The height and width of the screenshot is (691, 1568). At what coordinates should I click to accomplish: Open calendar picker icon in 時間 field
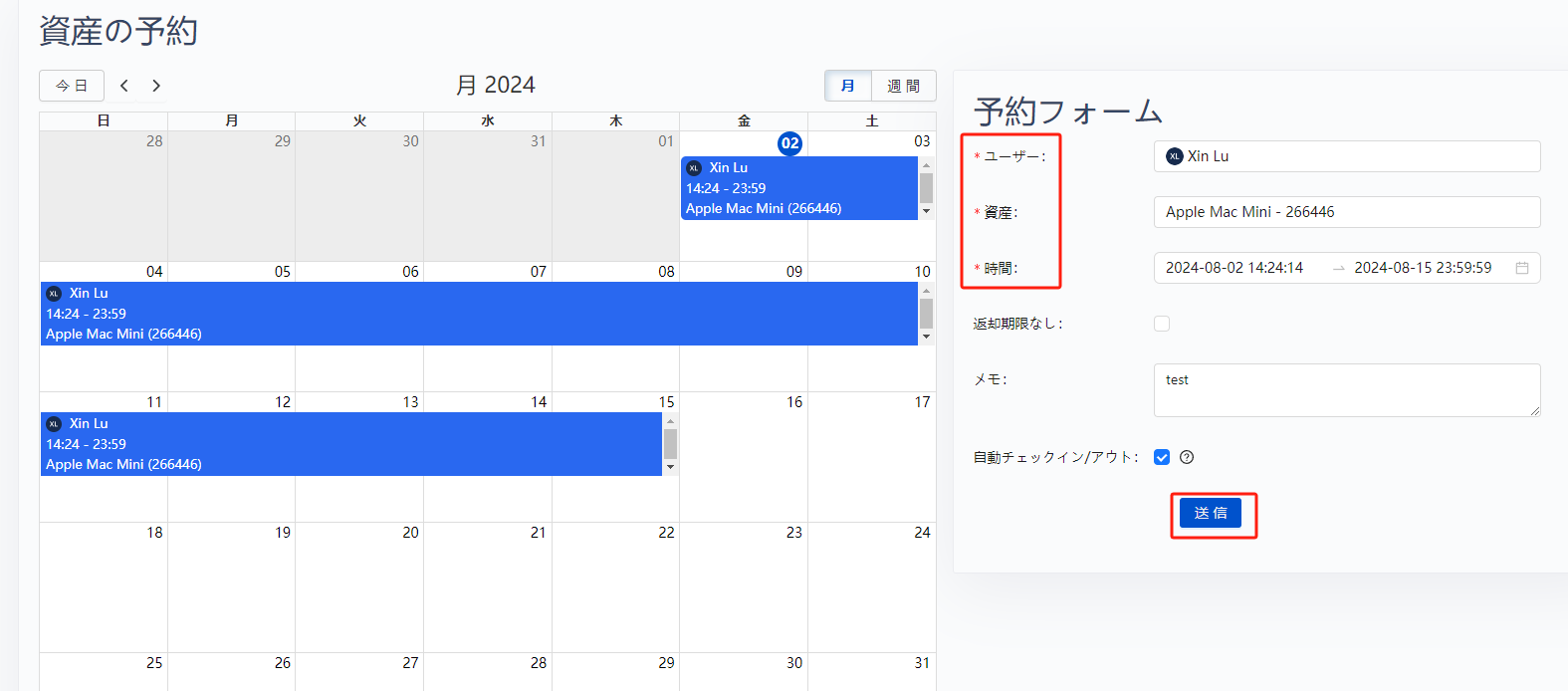click(1522, 268)
